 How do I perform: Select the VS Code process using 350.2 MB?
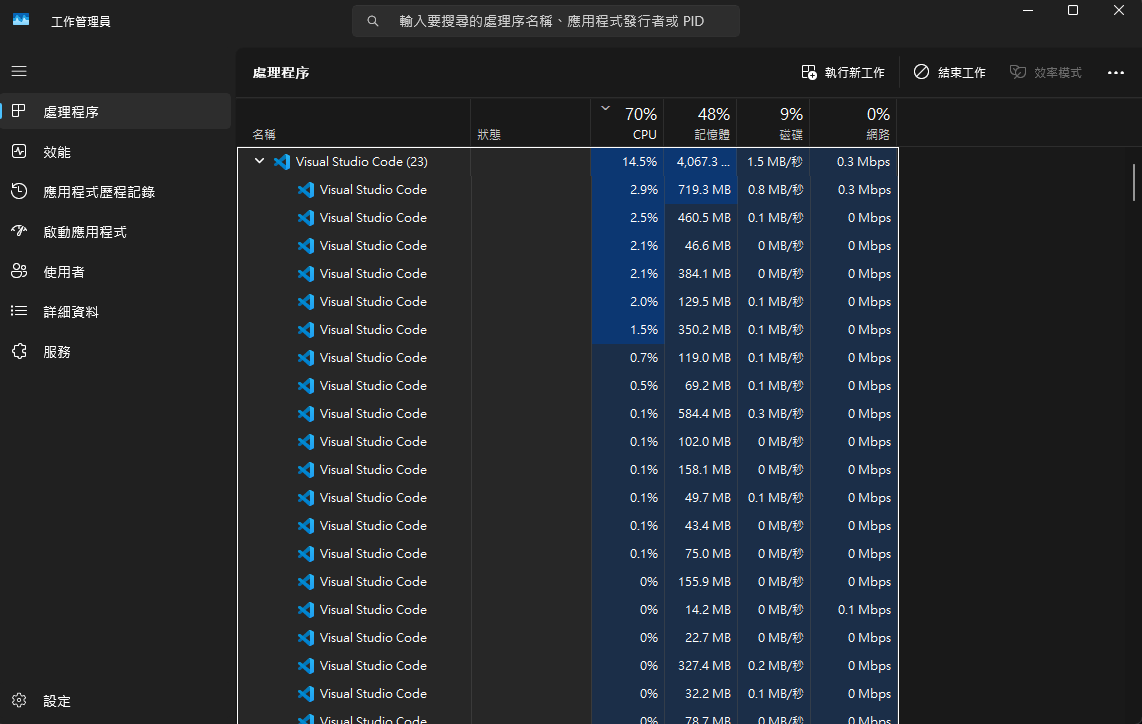point(568,329)
